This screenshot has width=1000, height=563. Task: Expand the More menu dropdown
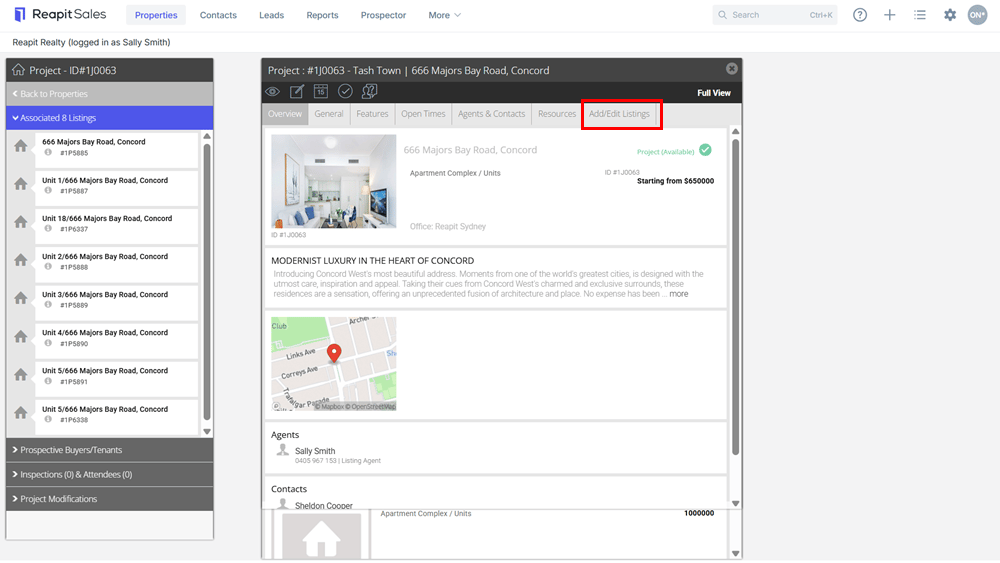[x=445, y=15]
